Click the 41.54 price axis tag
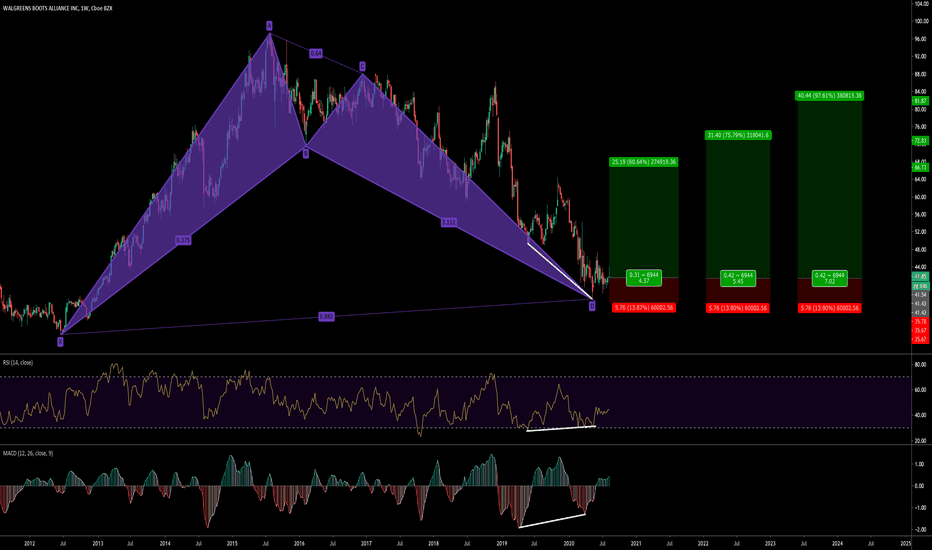Viewport: 932px width, 550px height. click(920, 295)
